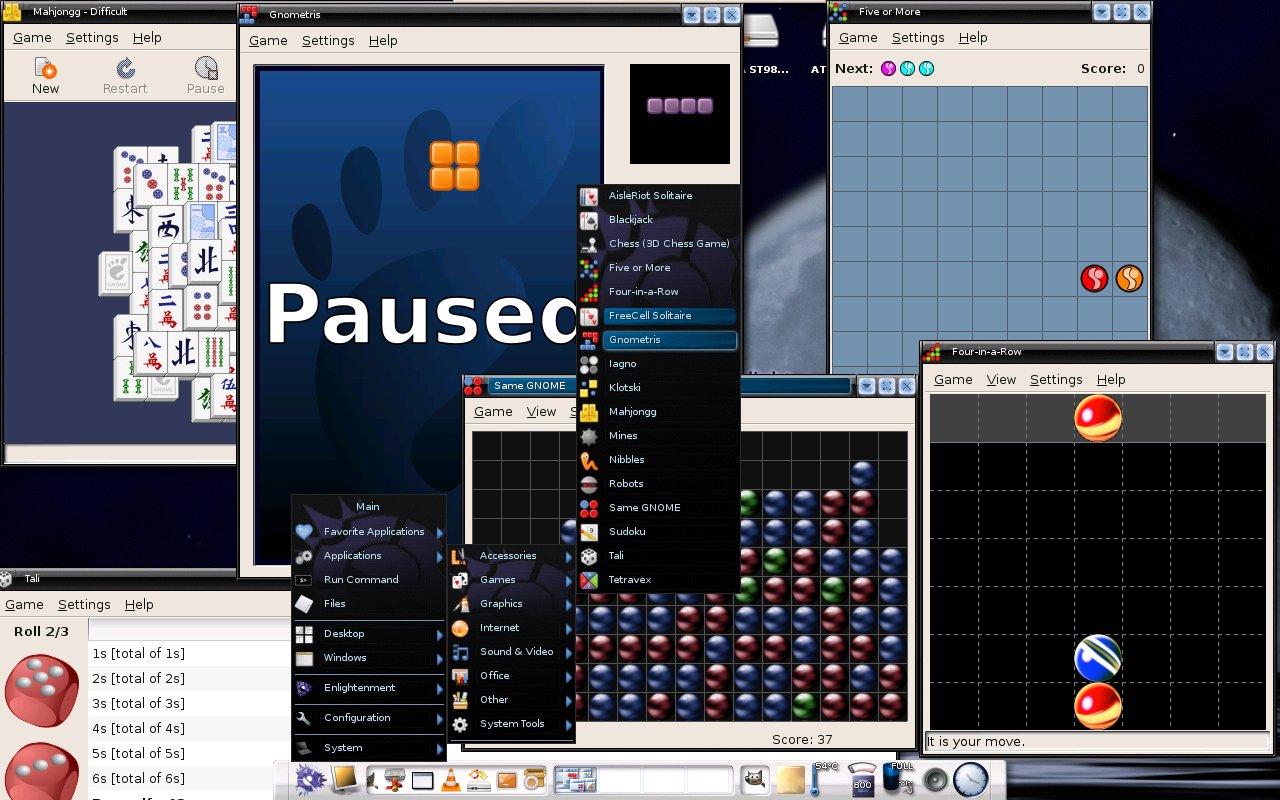Launch Gnometris from the games list
Viewport: 1280px width, 800px height.
[659, 339]
